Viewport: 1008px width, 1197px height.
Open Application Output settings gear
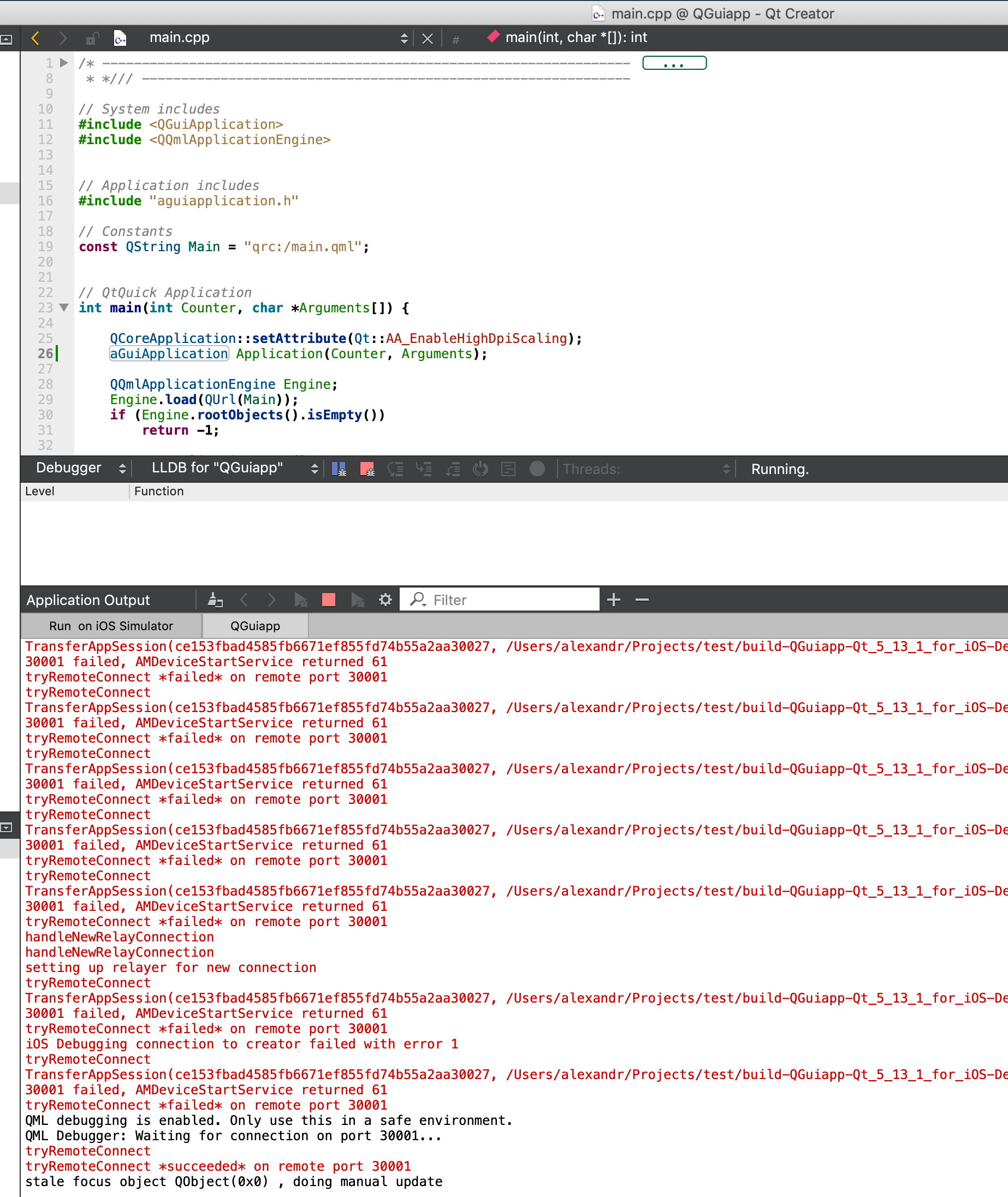coord(386,600)
